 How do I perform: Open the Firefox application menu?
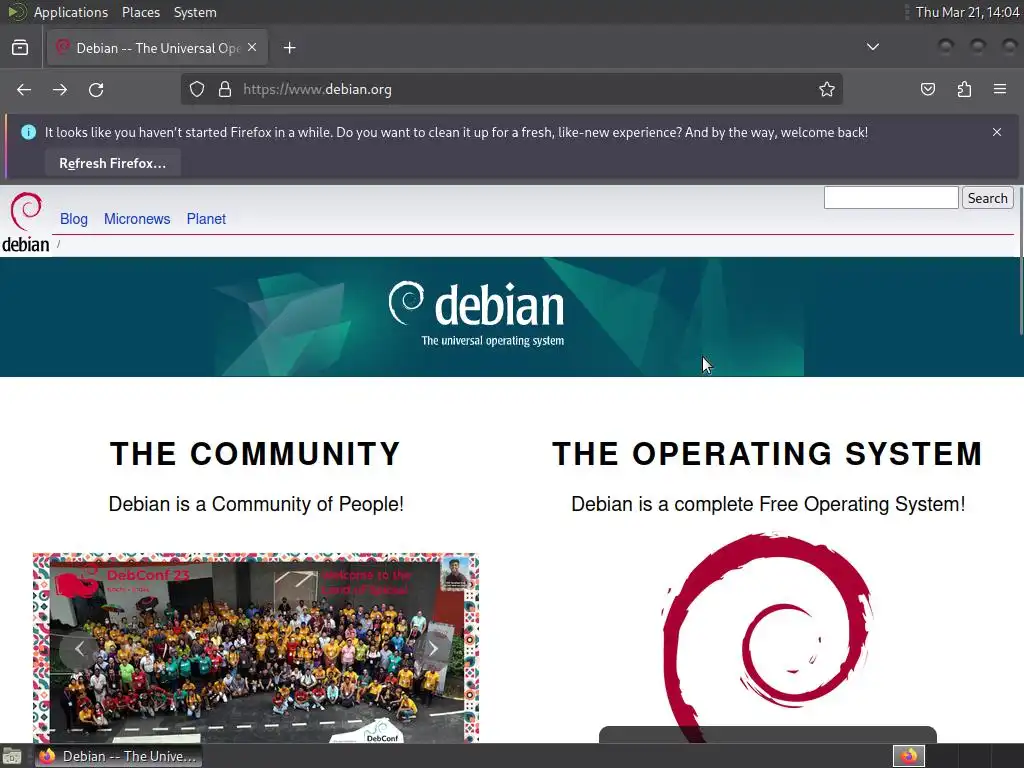coord(1000,89)
